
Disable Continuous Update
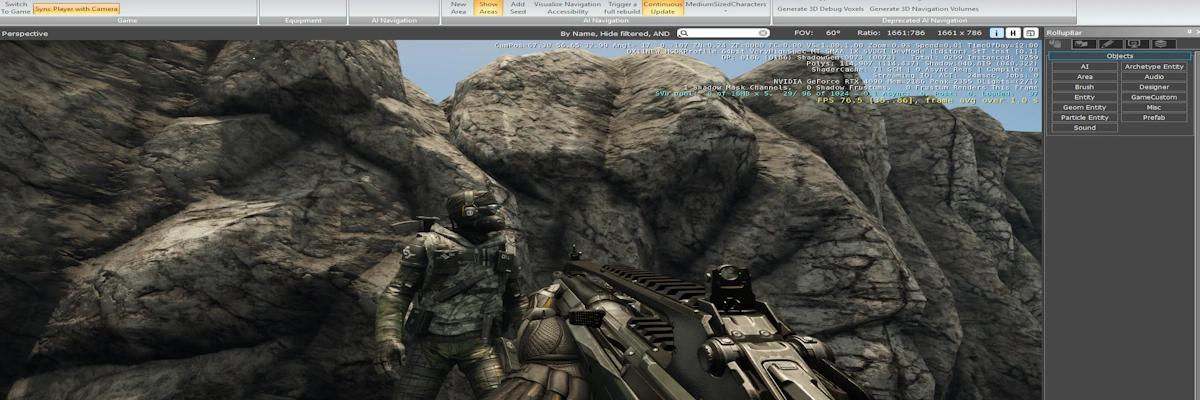(663, 8)
